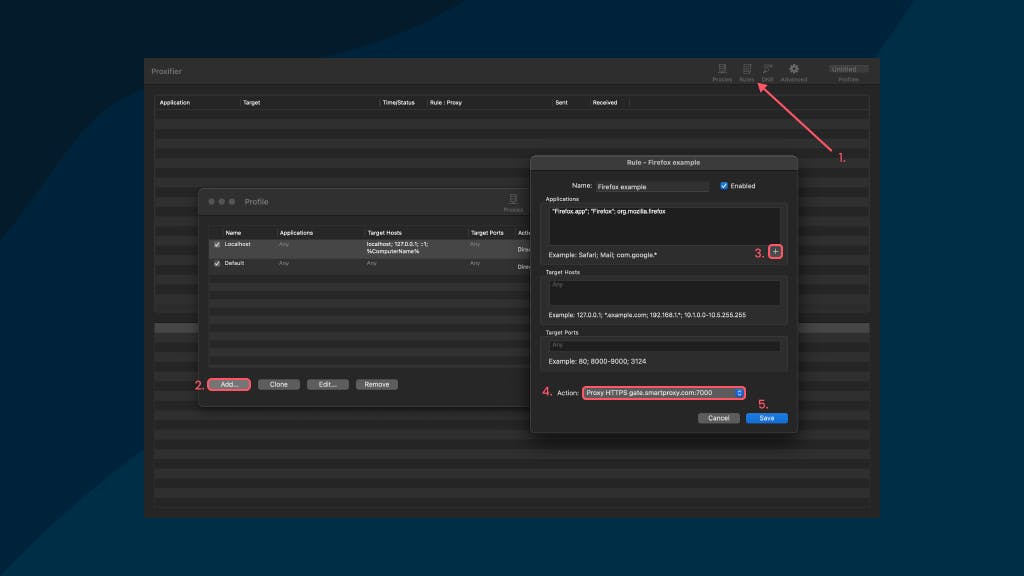Click the Sent column header
The image size is (1024, 576).
[x=561, y=103]
